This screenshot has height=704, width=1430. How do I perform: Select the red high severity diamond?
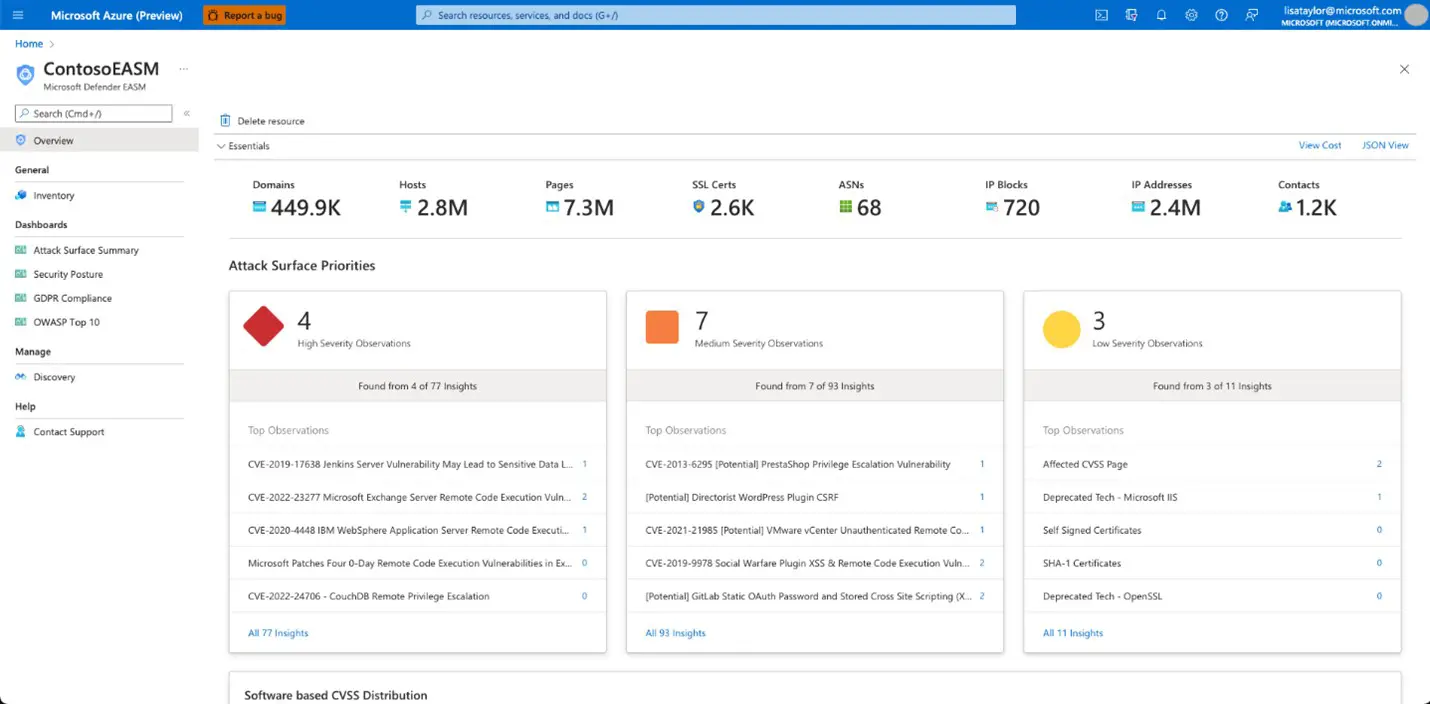pos(263,325)
